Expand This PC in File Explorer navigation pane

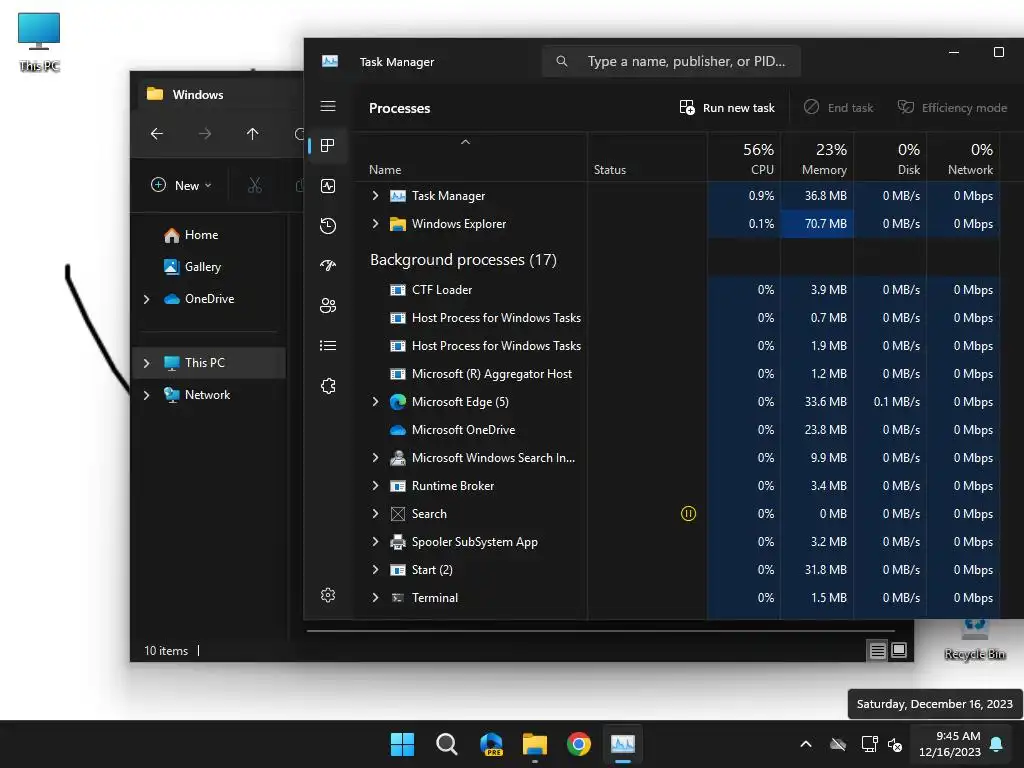pyautogui.click(x=147, y=363)
